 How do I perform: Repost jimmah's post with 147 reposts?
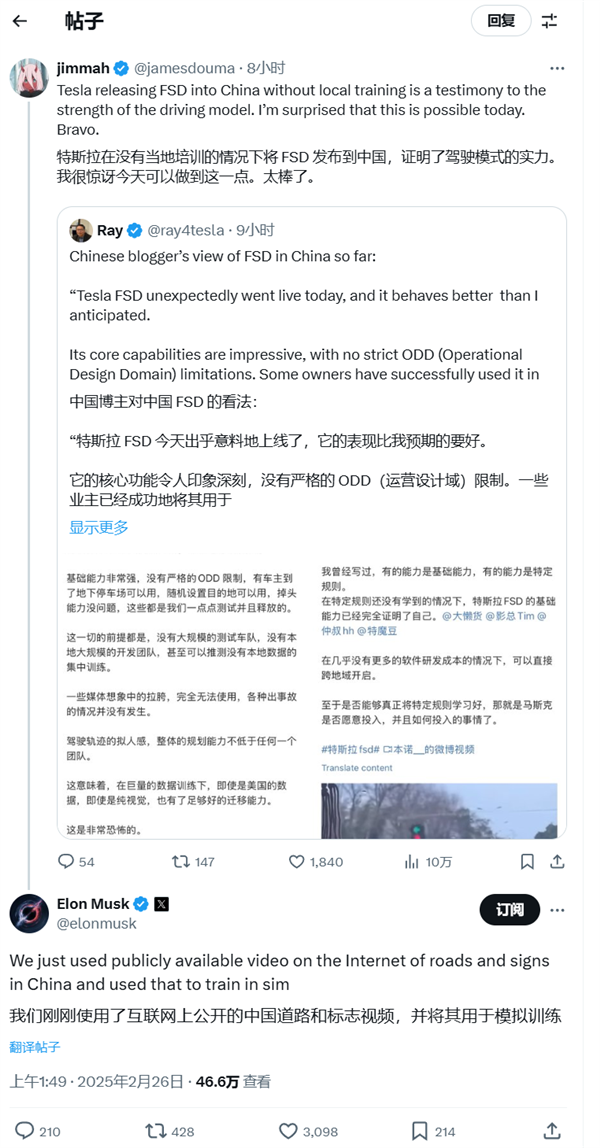181,861
